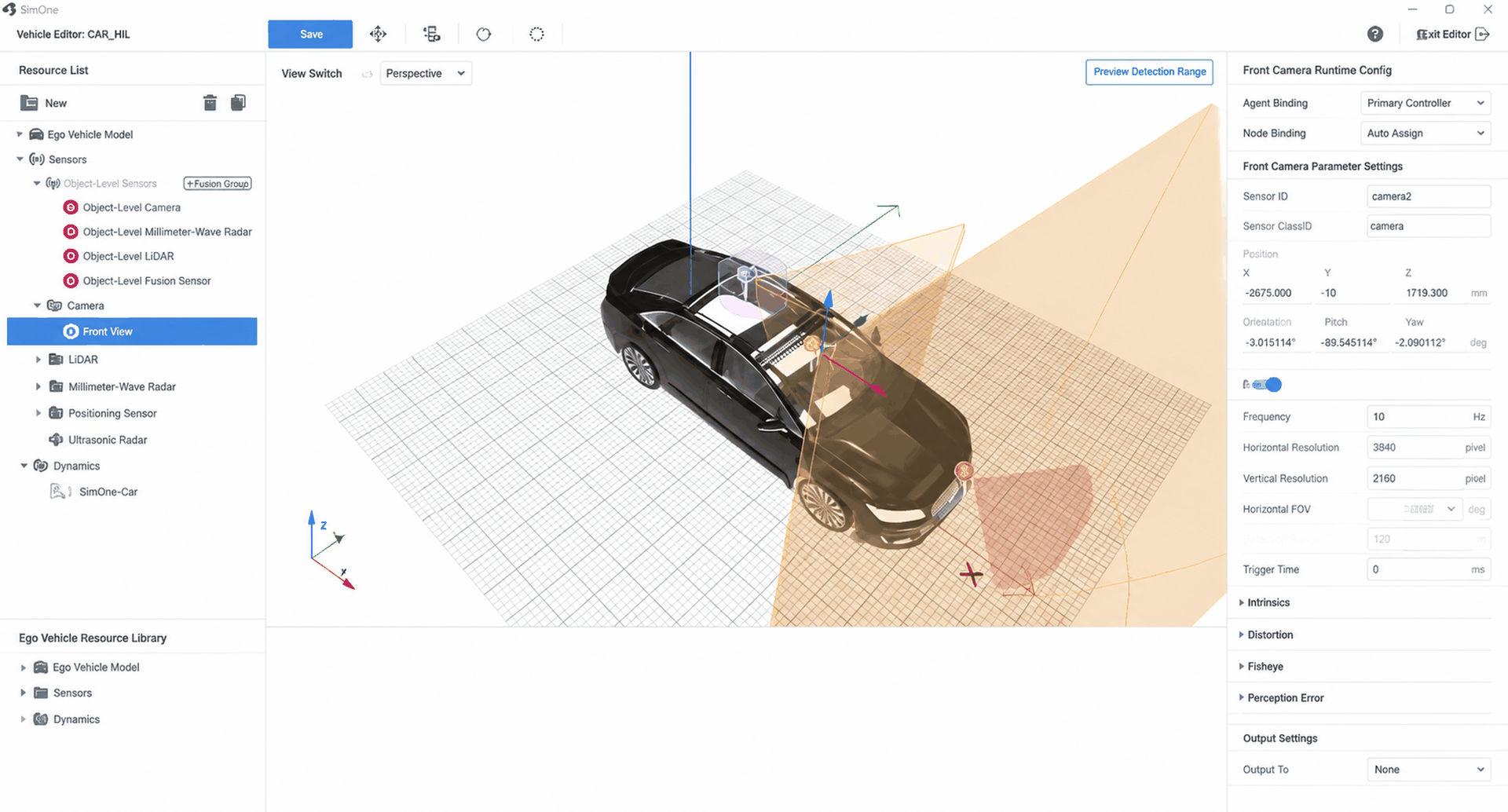Click Exit Editor button
The image size is (1508, 812).
(x=1452, y=34)
